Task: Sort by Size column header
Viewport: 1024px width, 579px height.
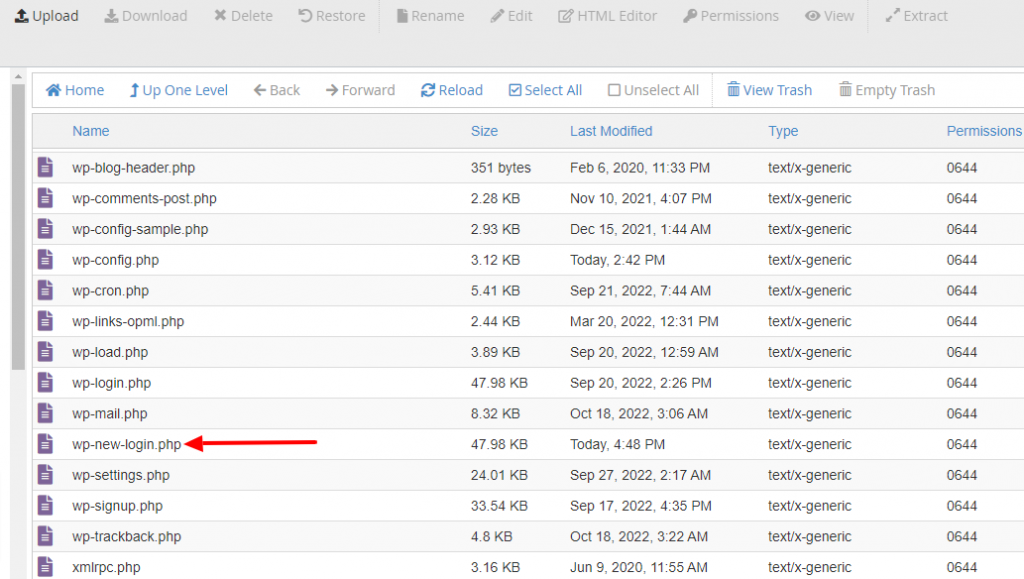Action: coord(484,131)
